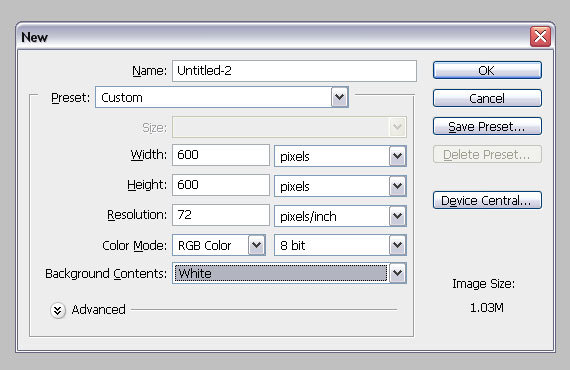This screenshot has width=570, height=370.
Task: Click the Name text field
Action: click(x=294, y=71)
